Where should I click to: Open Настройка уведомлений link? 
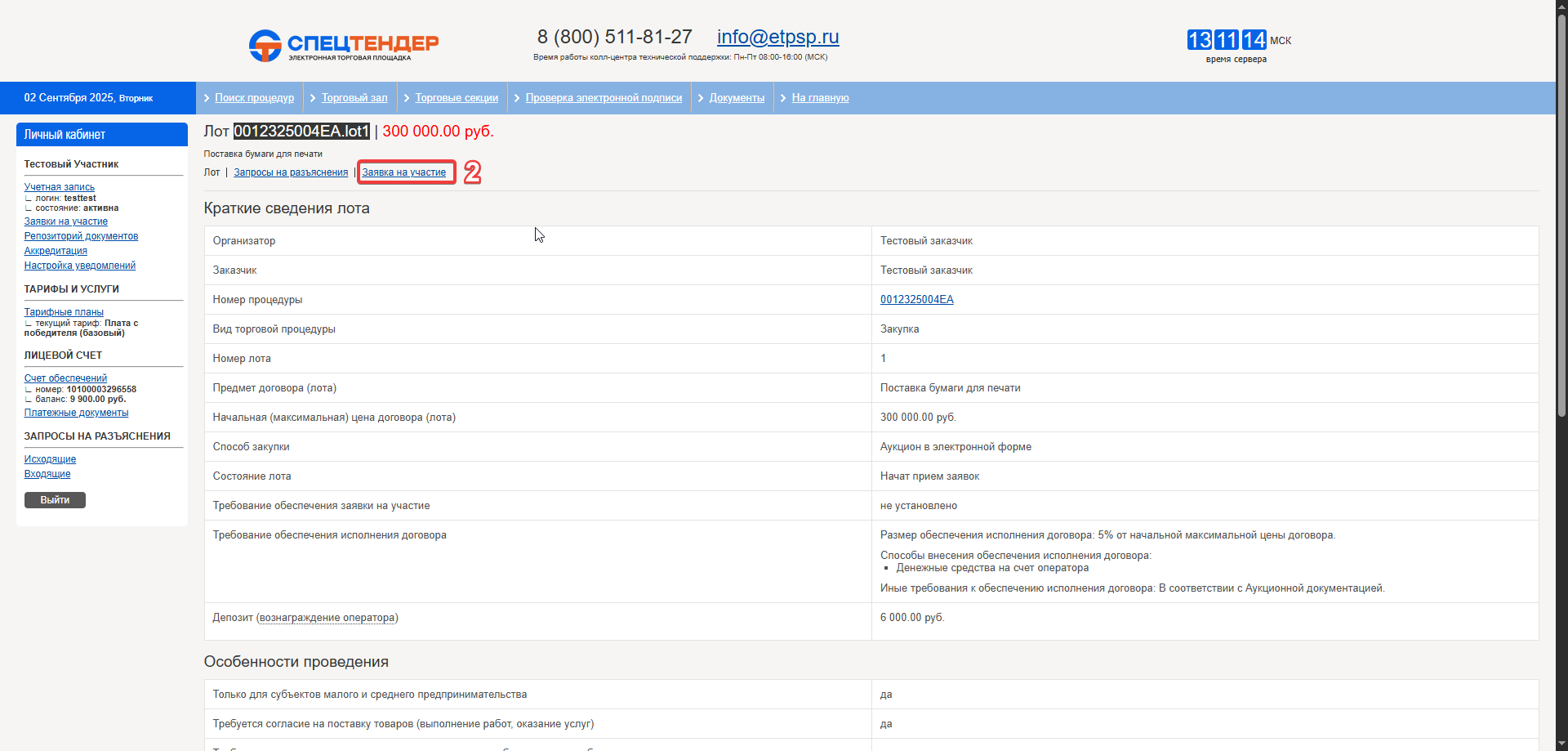[80, 266]
